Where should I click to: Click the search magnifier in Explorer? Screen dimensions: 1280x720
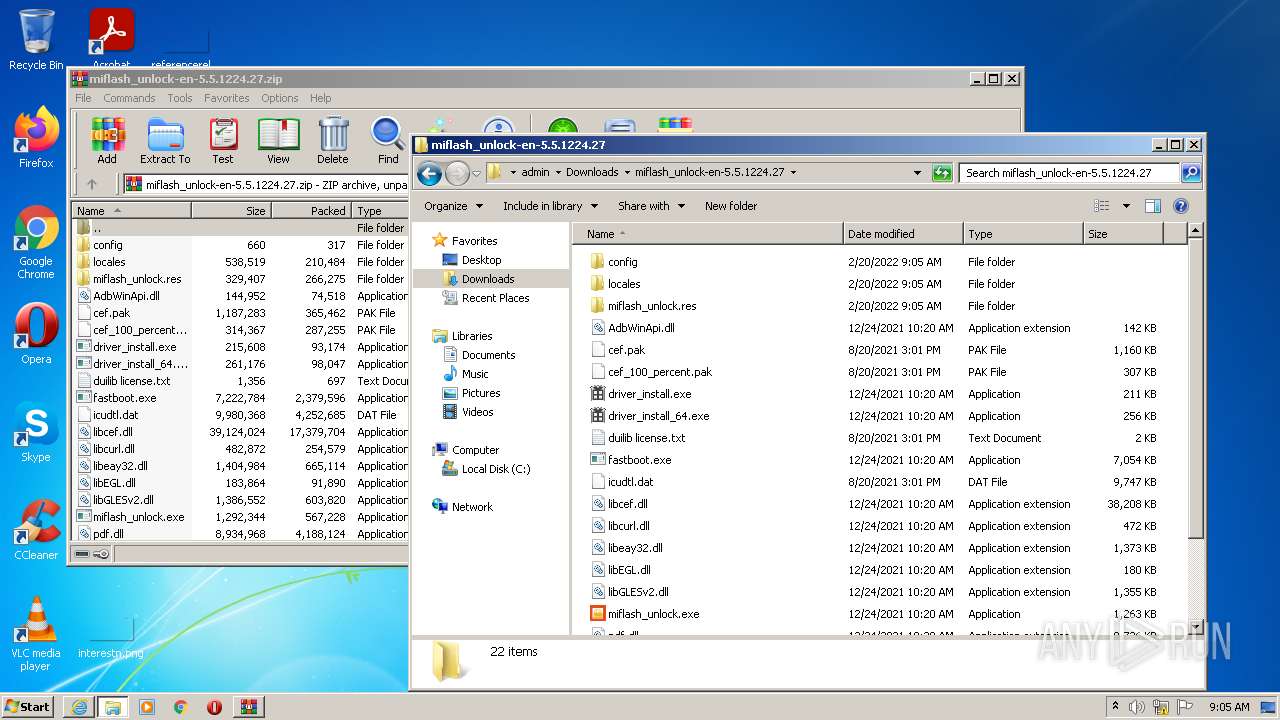(1190, 172)
